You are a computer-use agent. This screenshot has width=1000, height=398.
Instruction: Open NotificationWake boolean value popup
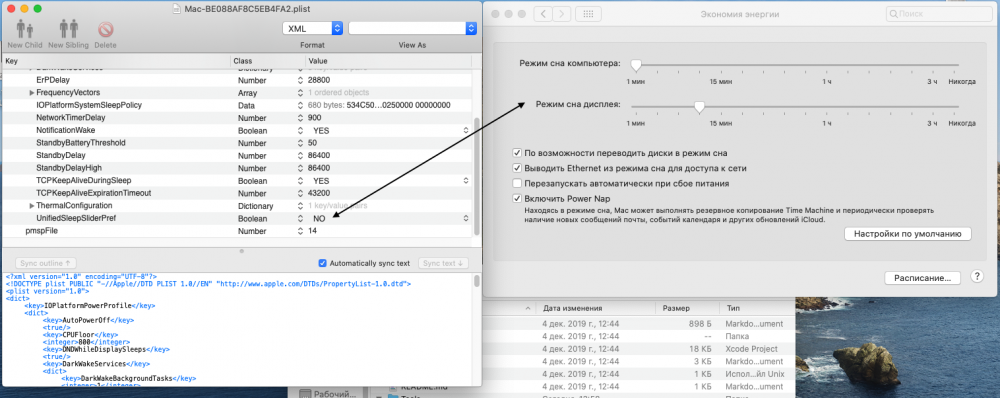pyautogui.click(x=467, y=130)
